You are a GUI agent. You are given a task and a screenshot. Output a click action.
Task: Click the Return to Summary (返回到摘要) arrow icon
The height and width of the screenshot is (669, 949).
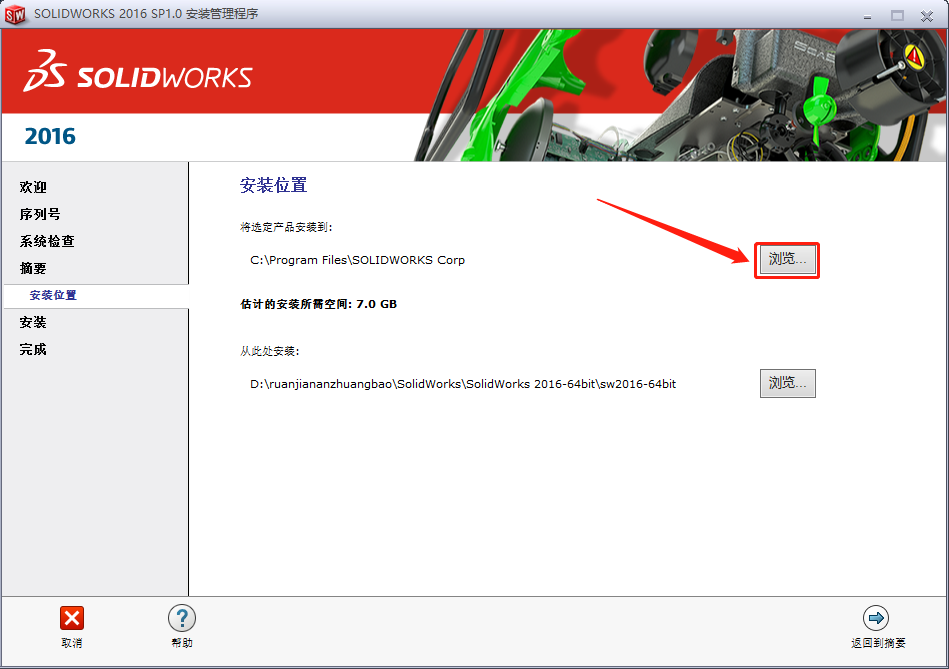(x=876, y=618)
